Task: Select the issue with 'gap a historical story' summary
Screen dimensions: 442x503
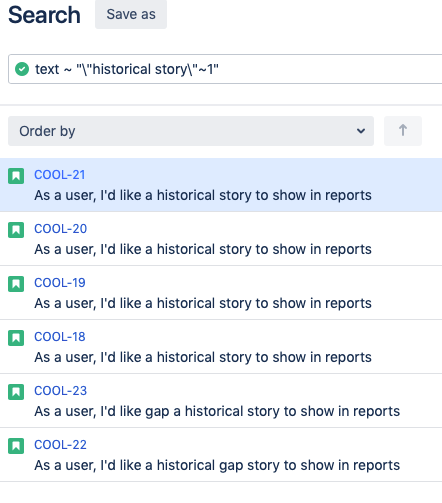Action: (x=221, y=401)
